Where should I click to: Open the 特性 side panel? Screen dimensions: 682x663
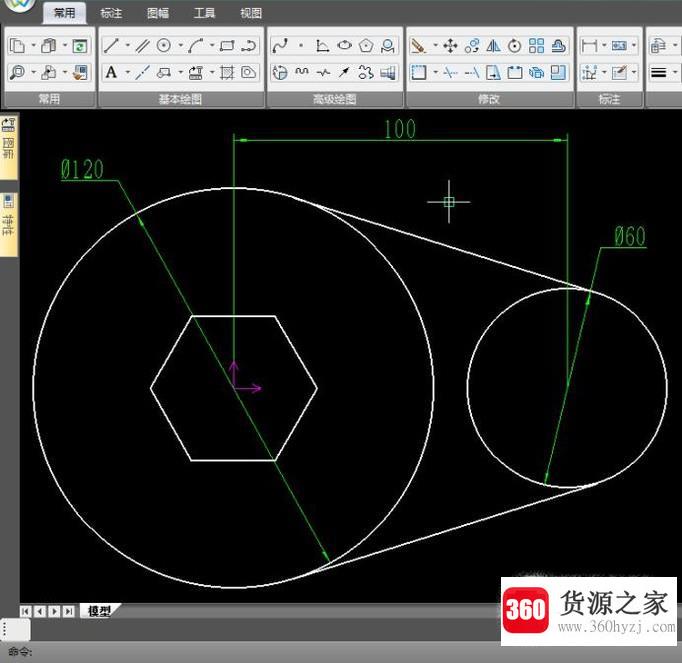click(8, 224)
